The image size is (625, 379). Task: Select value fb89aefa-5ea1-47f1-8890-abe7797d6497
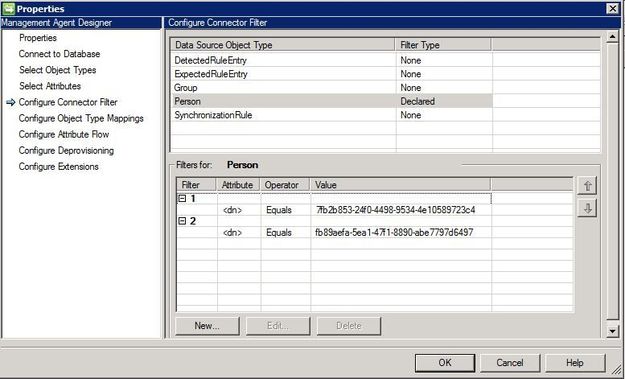pos(394,232)
